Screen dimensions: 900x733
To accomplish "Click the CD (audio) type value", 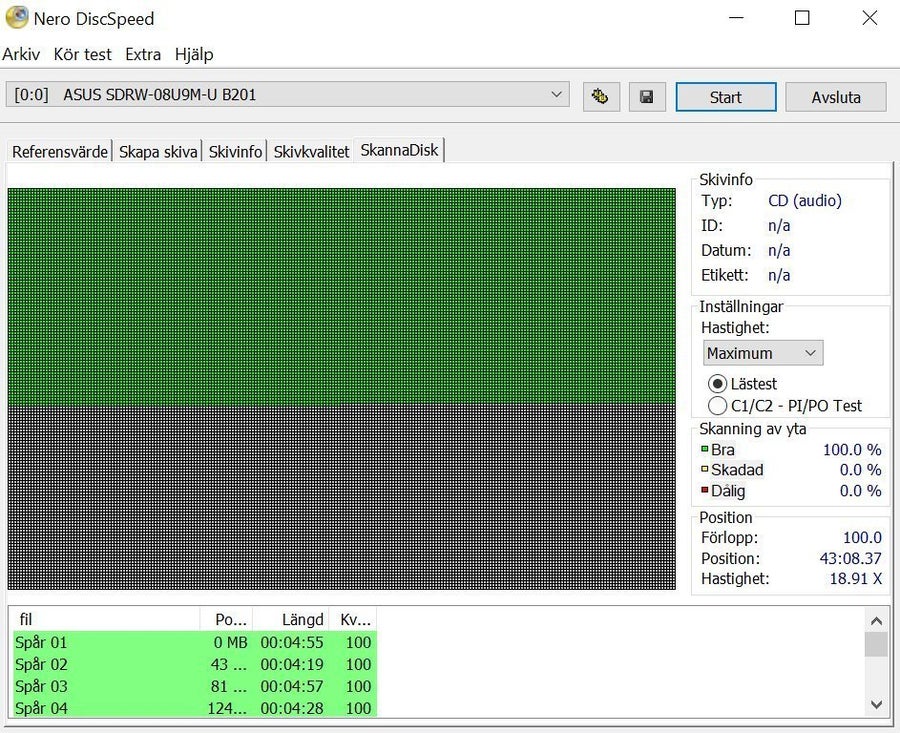I will 805,201.
